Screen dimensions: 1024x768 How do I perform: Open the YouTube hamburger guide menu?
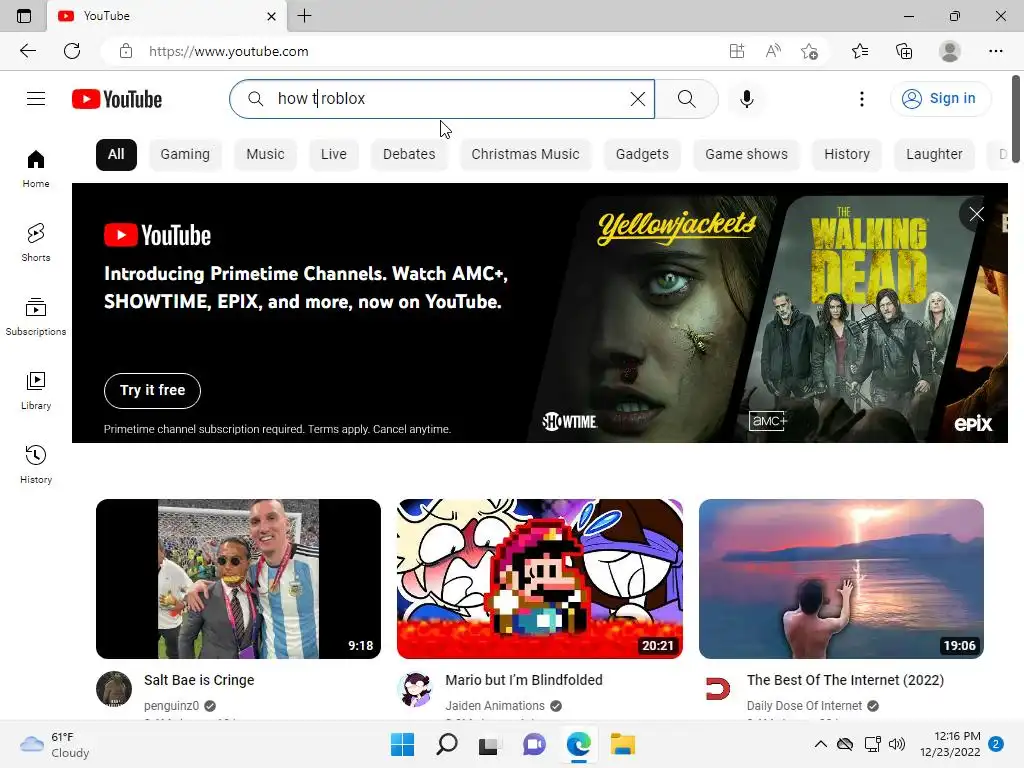[36, 99]
